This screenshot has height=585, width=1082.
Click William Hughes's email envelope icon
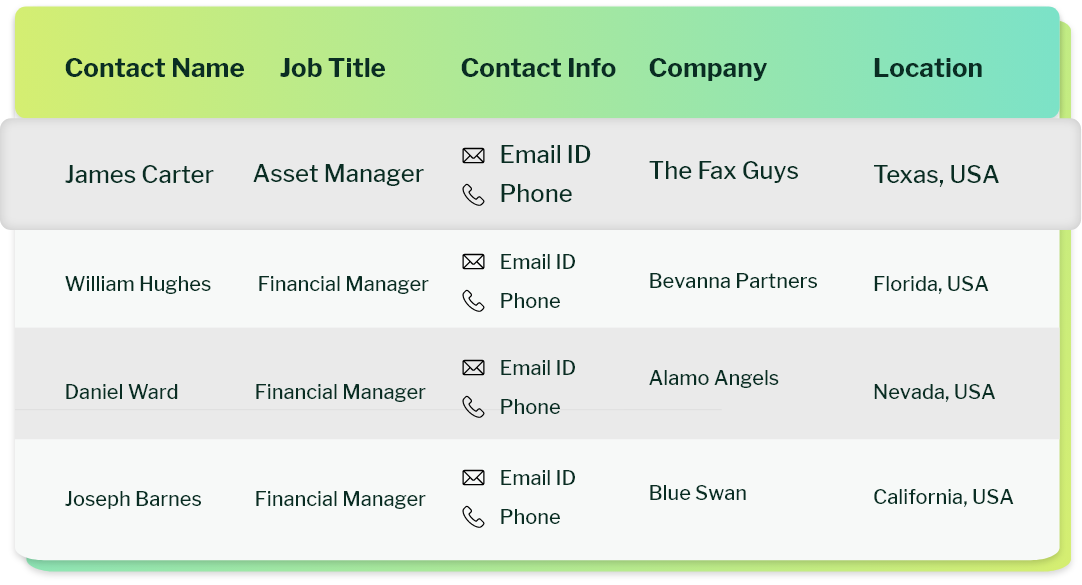coord(473,262)
